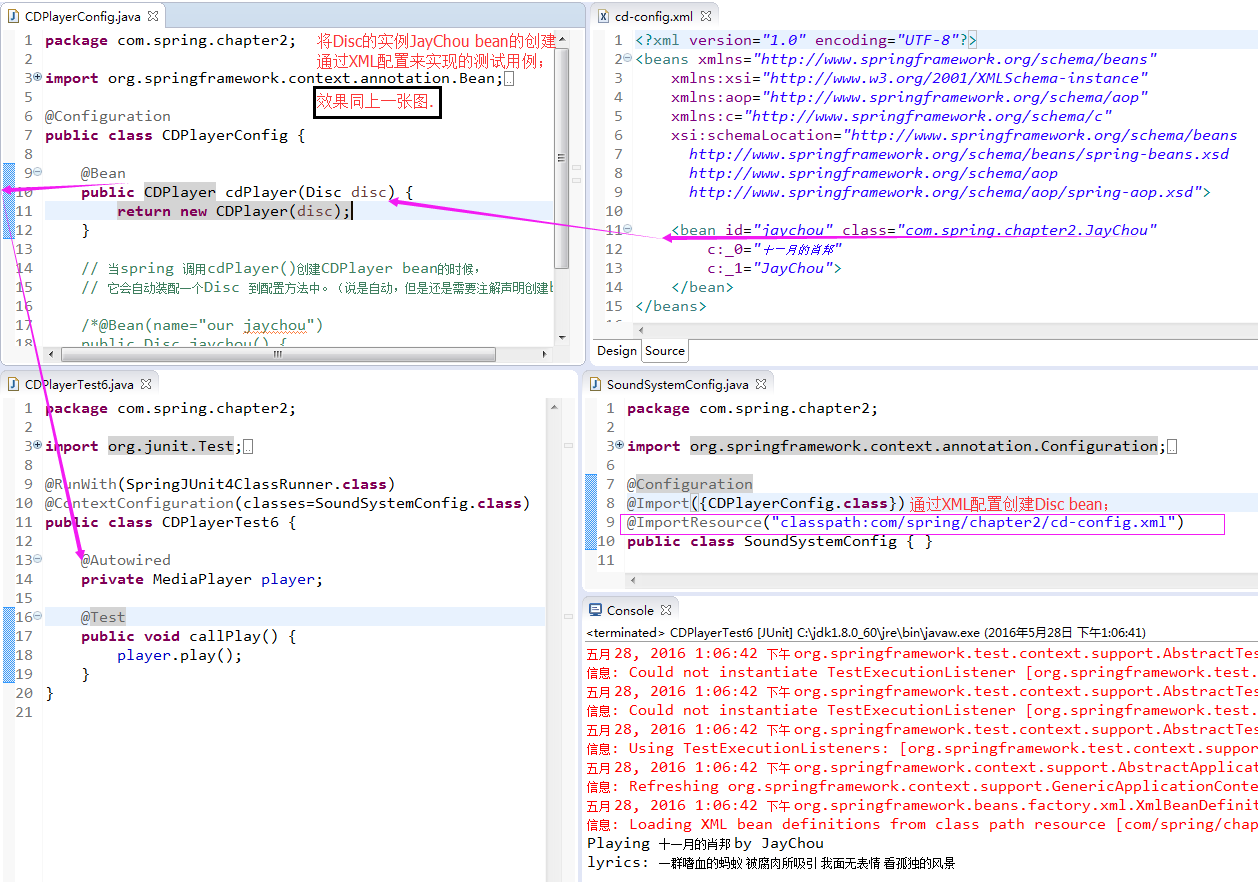Click folded-imports placeholder box after org.junit.Test import
Viewport: 1258px width, 882px height.
pyautogui.click(x=248, y=447)
